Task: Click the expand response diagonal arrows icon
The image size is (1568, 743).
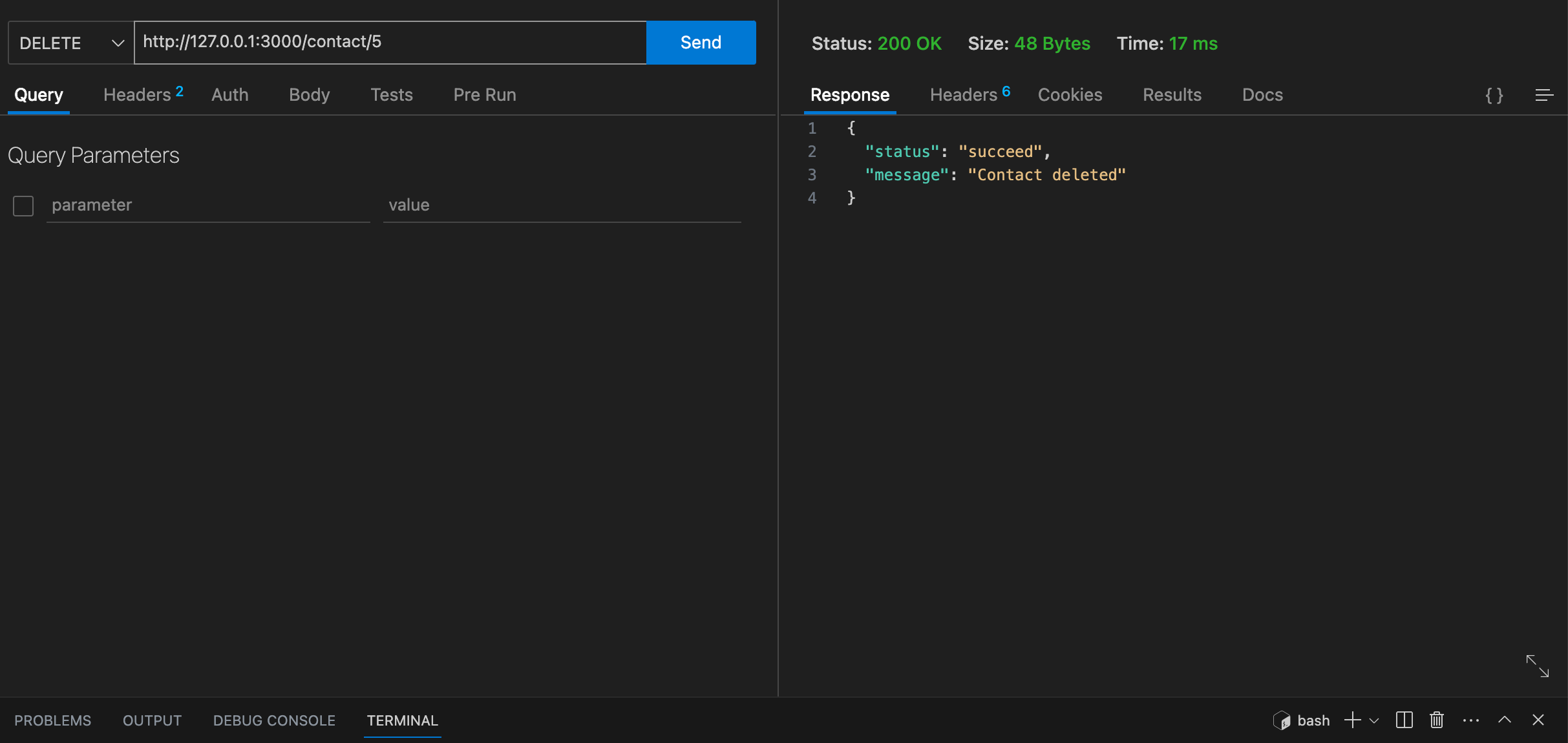Action: (x=1537, y=666)
